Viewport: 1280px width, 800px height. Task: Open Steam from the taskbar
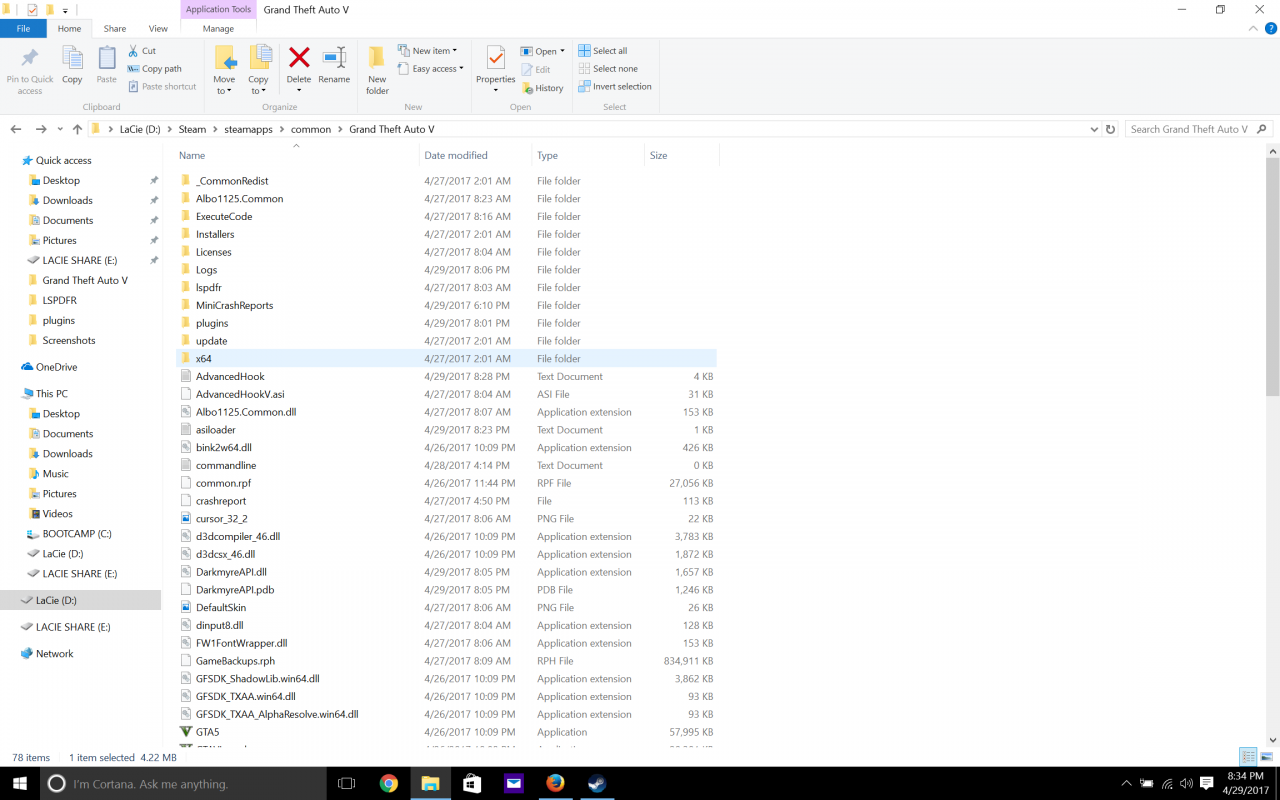pos(596,783)
